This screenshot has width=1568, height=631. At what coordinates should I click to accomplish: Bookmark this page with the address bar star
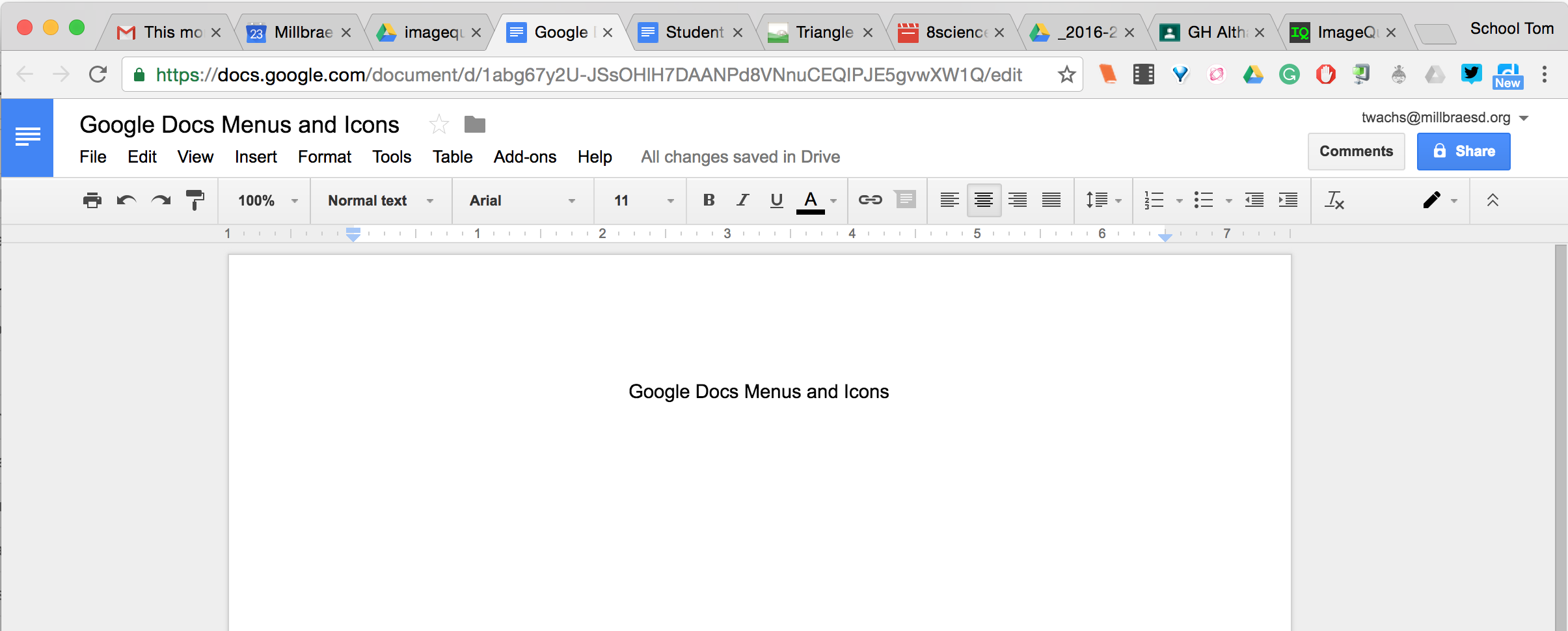1066,74
